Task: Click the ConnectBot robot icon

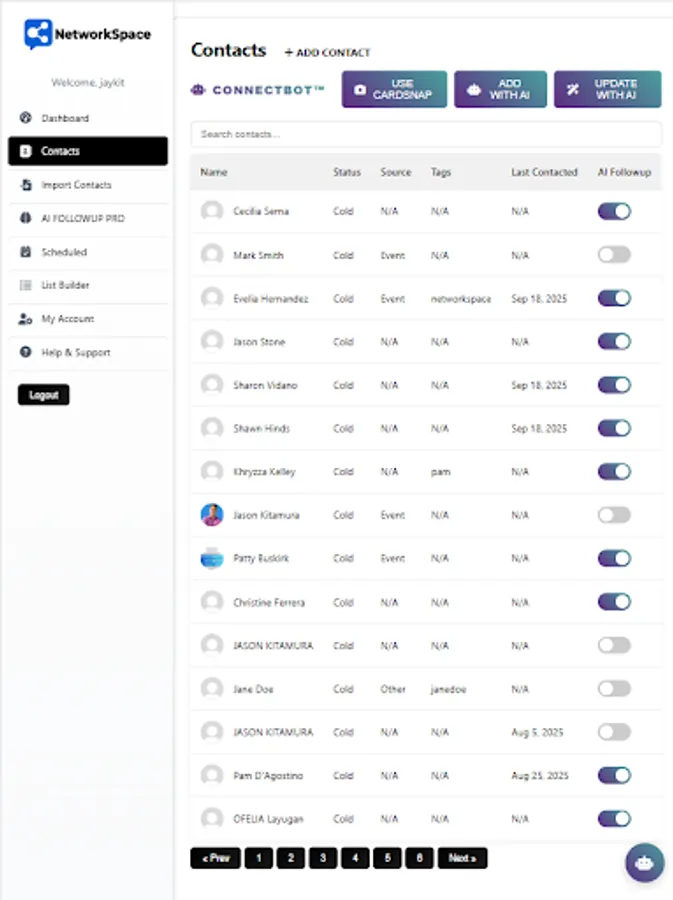Action: (197, 90)
